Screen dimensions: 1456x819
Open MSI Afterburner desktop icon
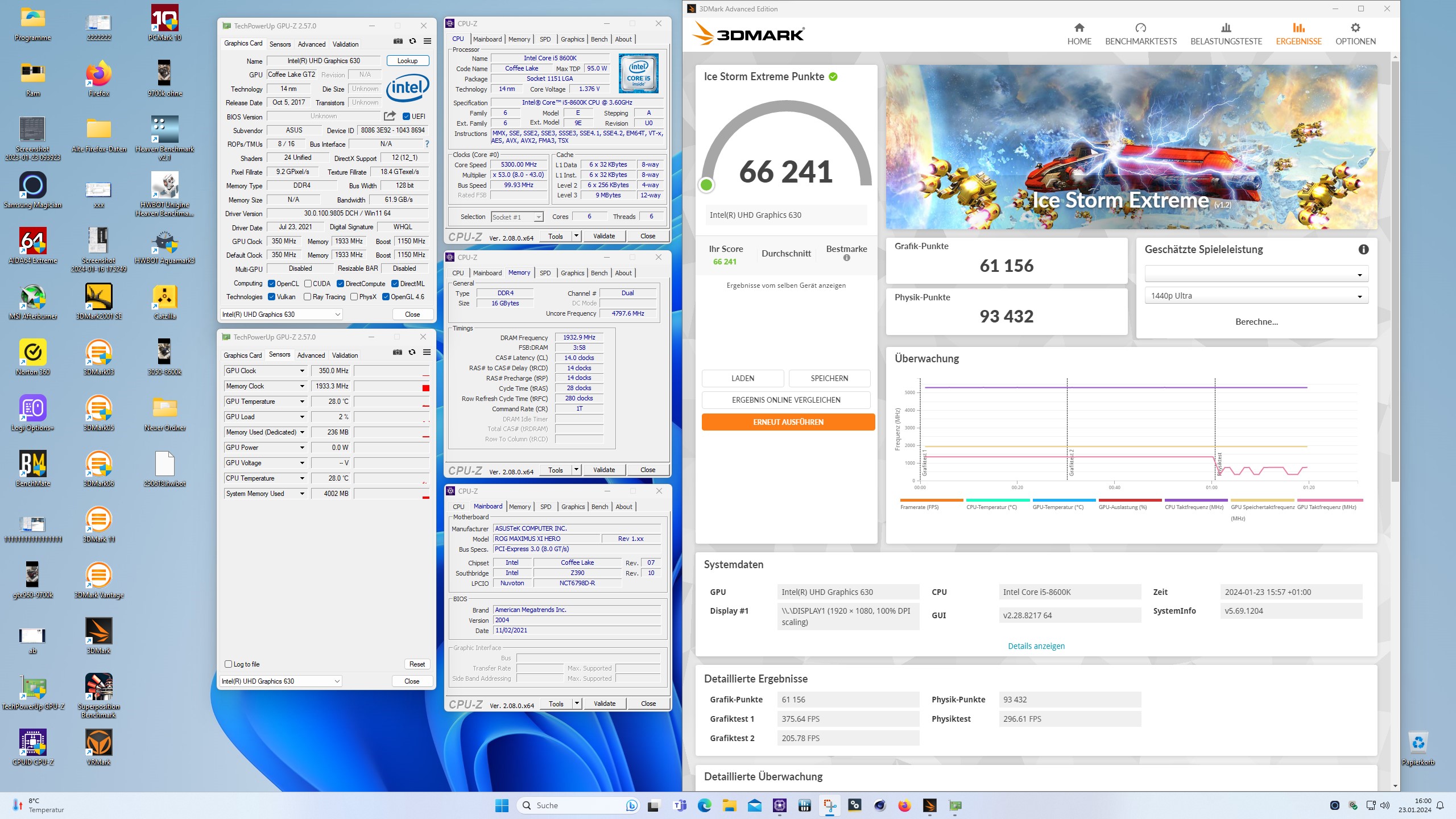(x=33, y=301)
